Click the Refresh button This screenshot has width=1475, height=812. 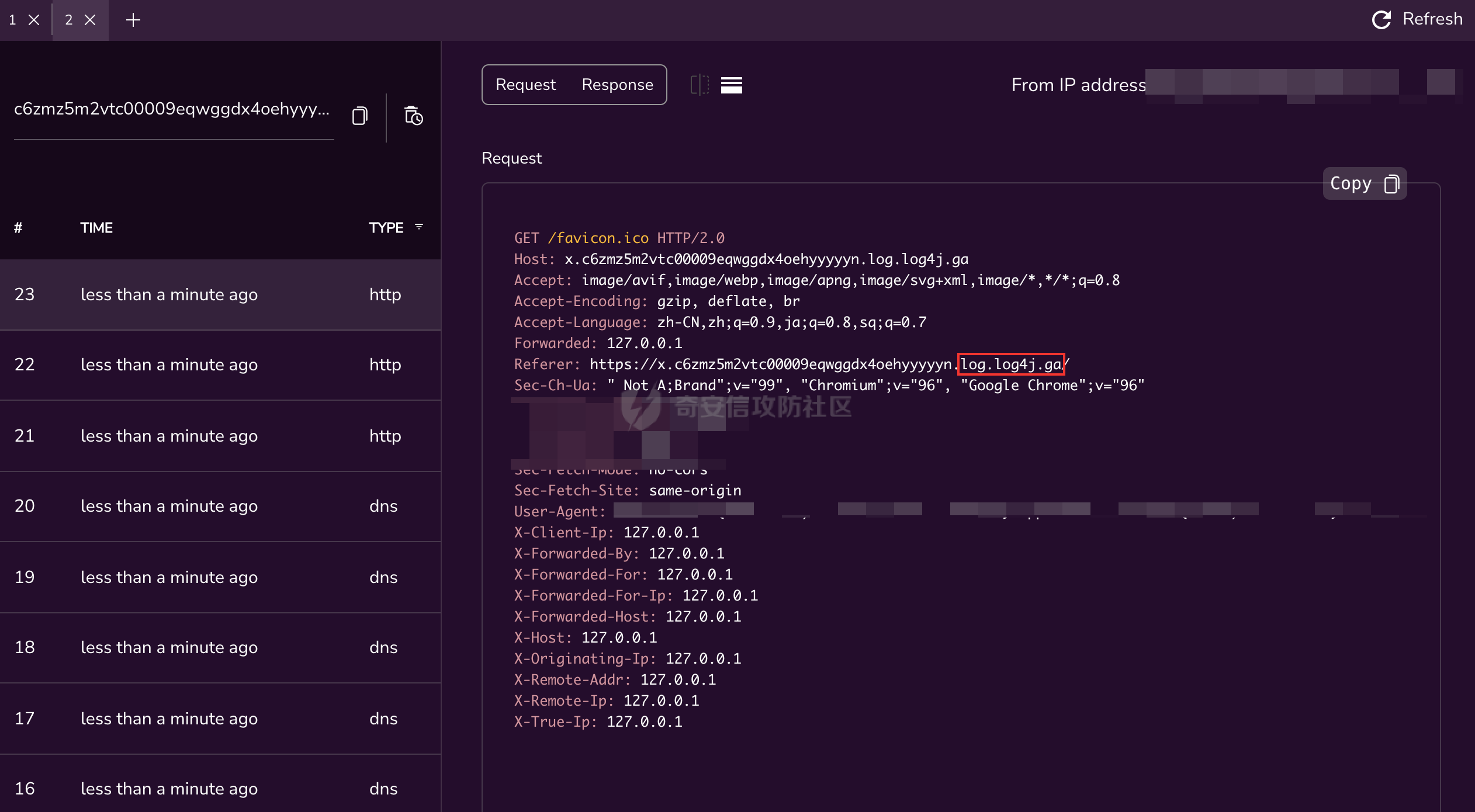[x=1417, y=19]
